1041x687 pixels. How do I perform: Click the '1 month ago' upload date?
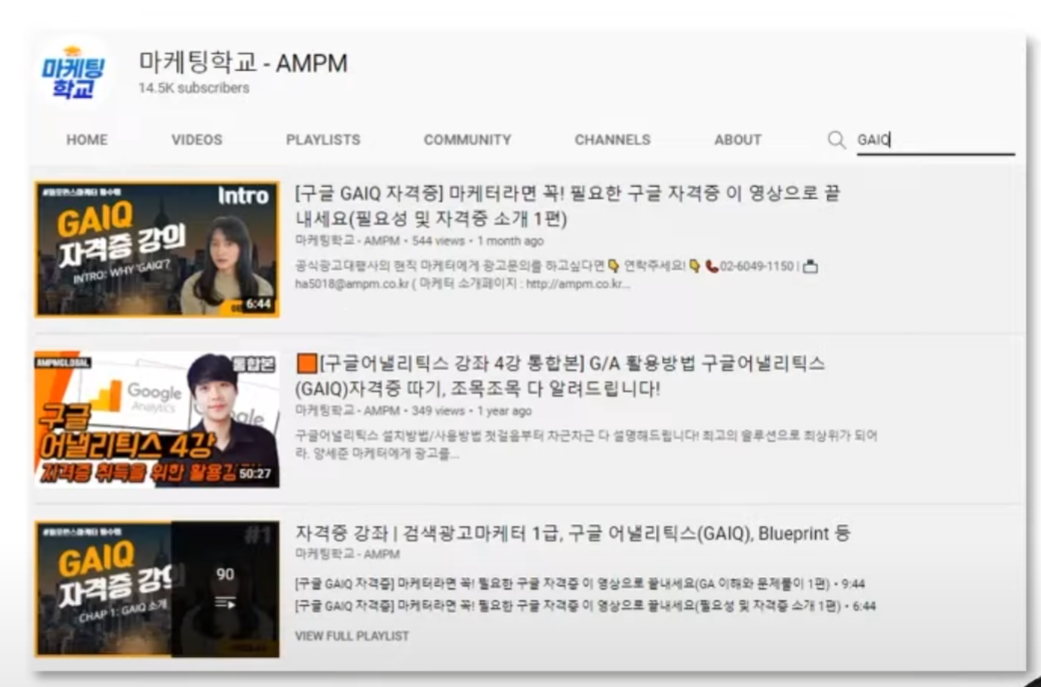[x=511, y=241]
